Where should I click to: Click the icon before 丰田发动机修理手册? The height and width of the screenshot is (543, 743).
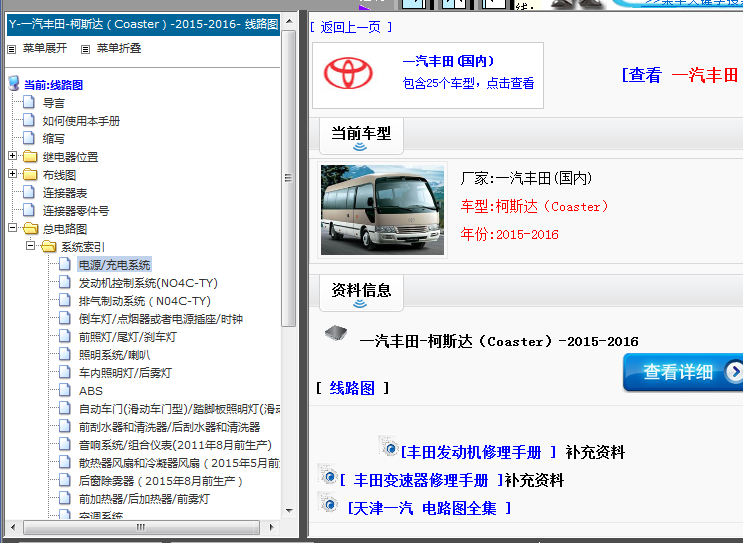tap(389, 446)
